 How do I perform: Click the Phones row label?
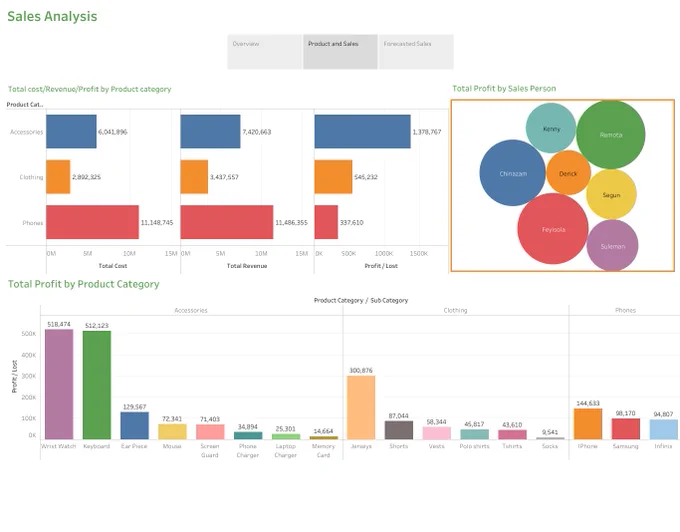click(x=33, y=222)
